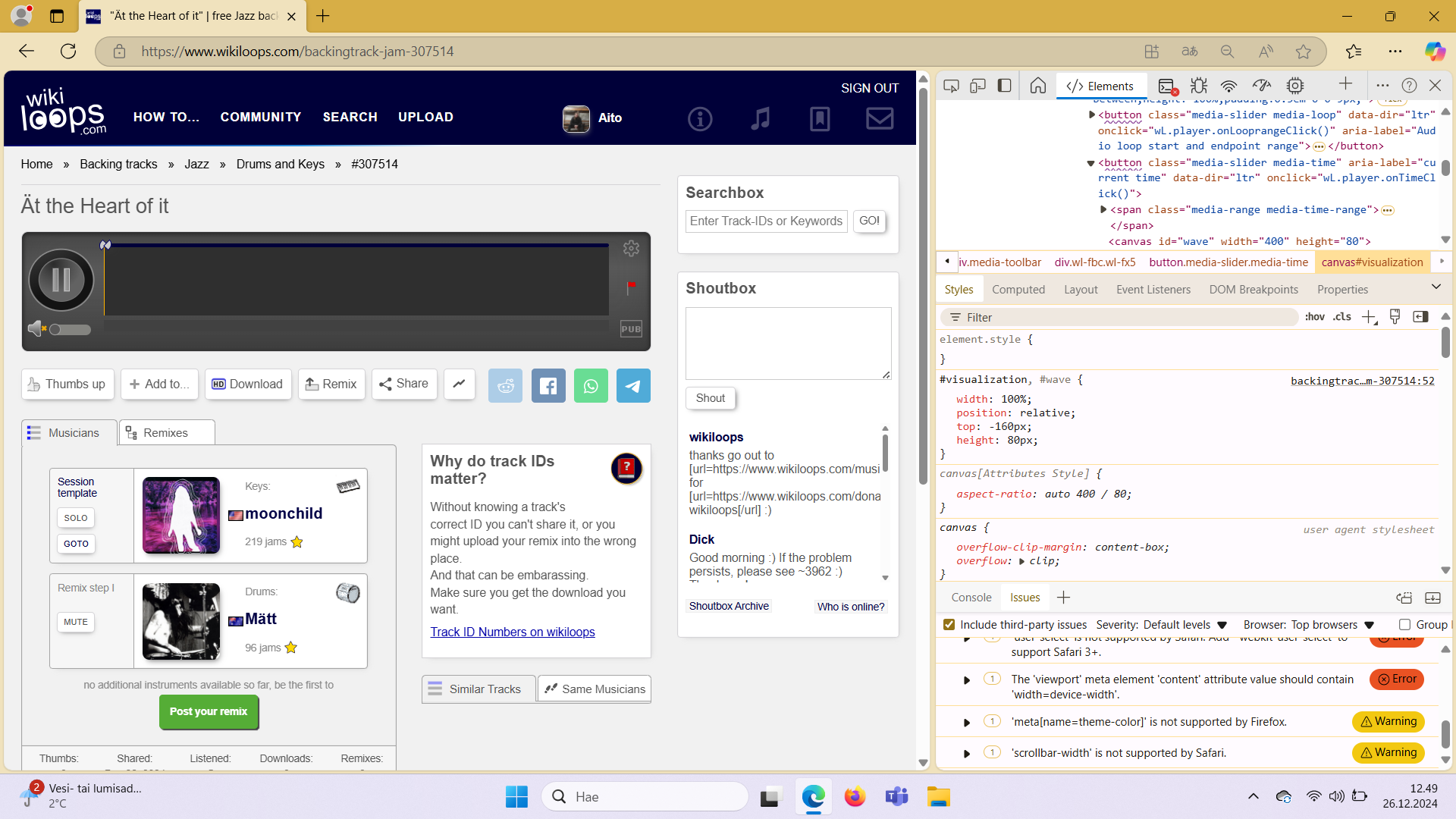1456x819 pixels.
Task: Open moonchild's profile thumbnail
Action: [x=181, y=515]
